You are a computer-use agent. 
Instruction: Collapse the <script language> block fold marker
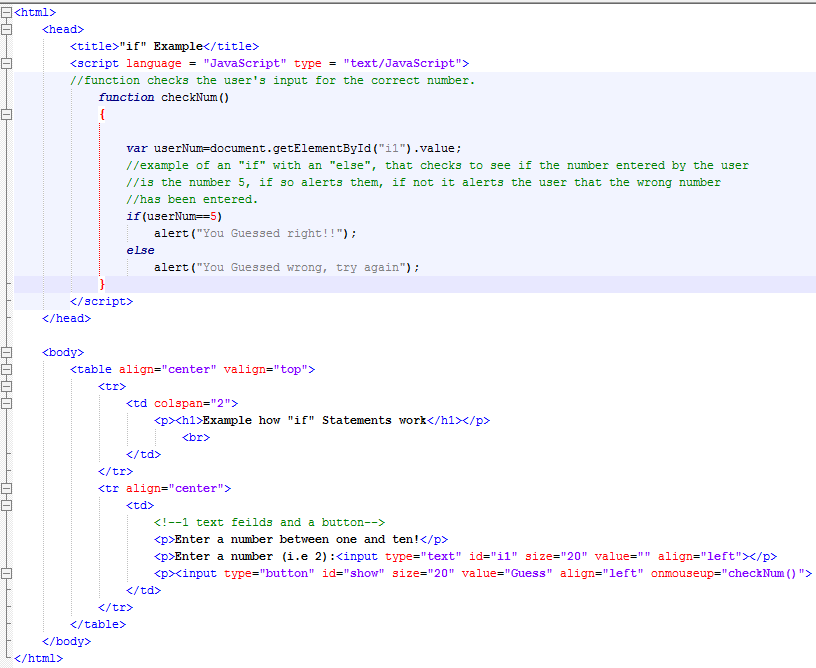point(6,63)
